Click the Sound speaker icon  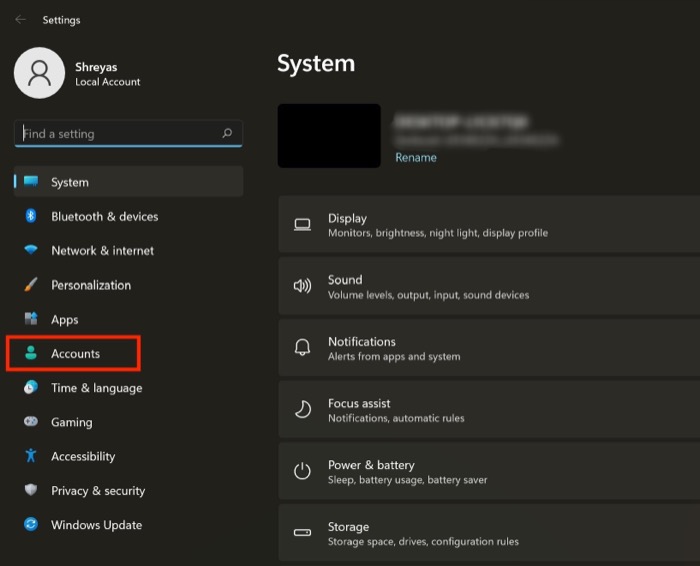pos(302,286)
